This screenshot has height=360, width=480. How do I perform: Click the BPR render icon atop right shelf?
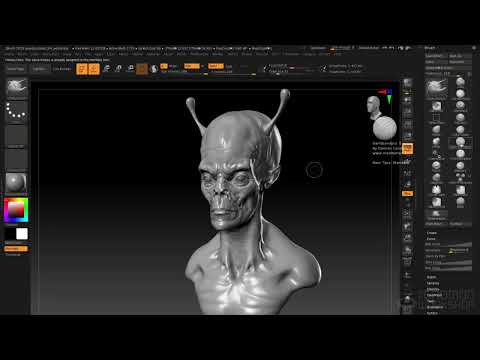point(407,83)
